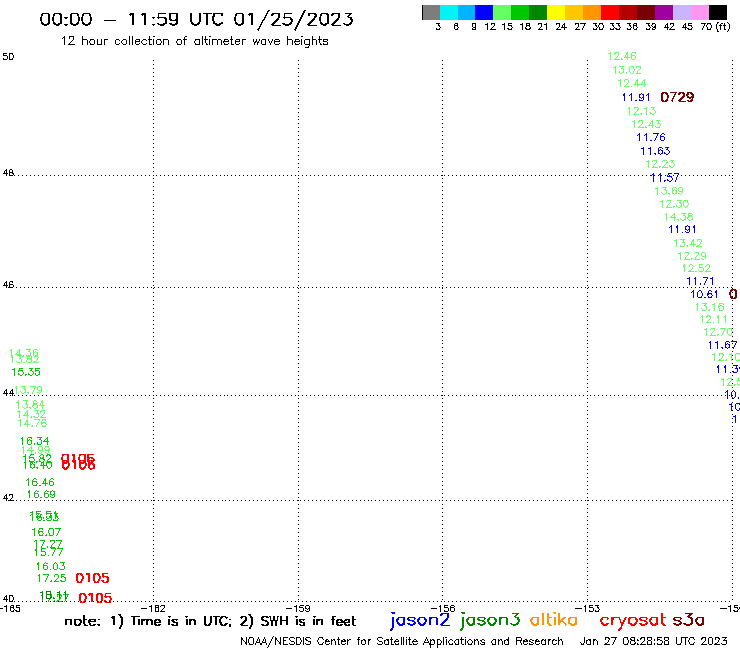
Task: Select the wave height value 12.52
Action: [x=696, y=268]
